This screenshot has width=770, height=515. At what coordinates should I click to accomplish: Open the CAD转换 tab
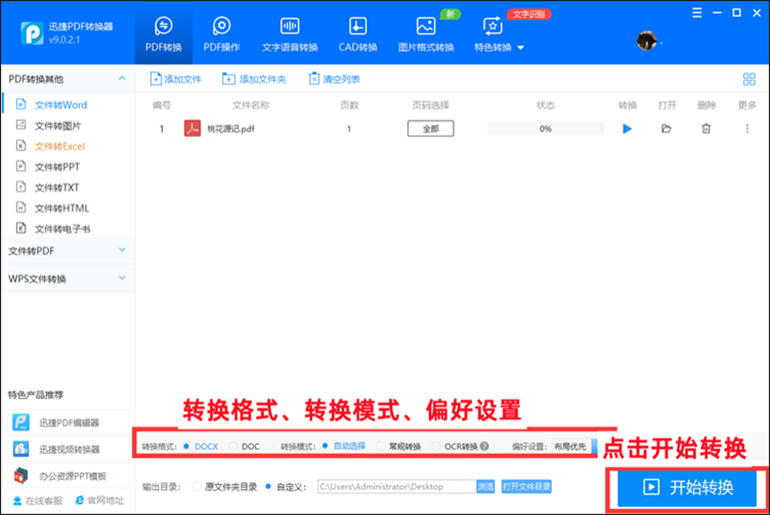coord(358,34)
